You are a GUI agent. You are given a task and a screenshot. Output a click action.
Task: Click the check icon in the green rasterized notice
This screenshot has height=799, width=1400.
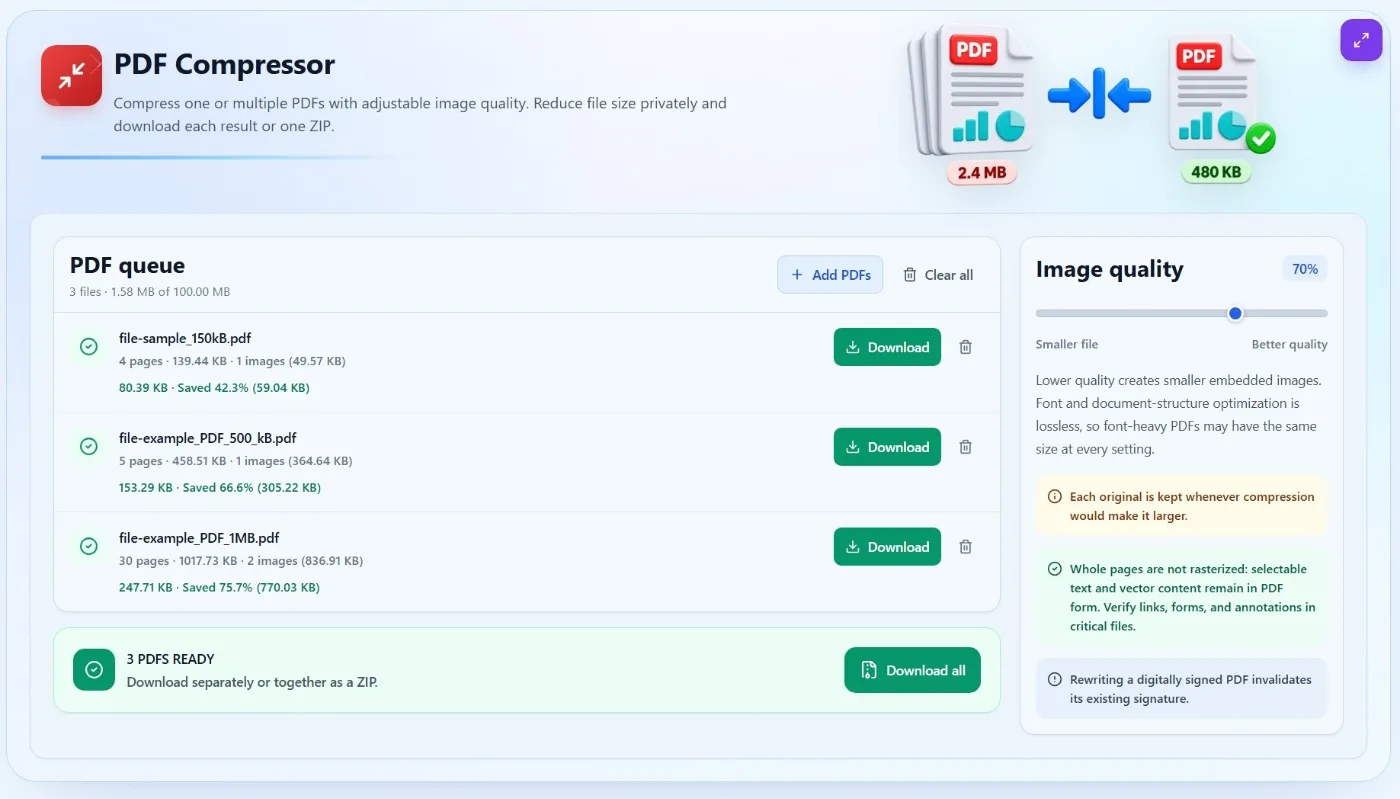1054,569
